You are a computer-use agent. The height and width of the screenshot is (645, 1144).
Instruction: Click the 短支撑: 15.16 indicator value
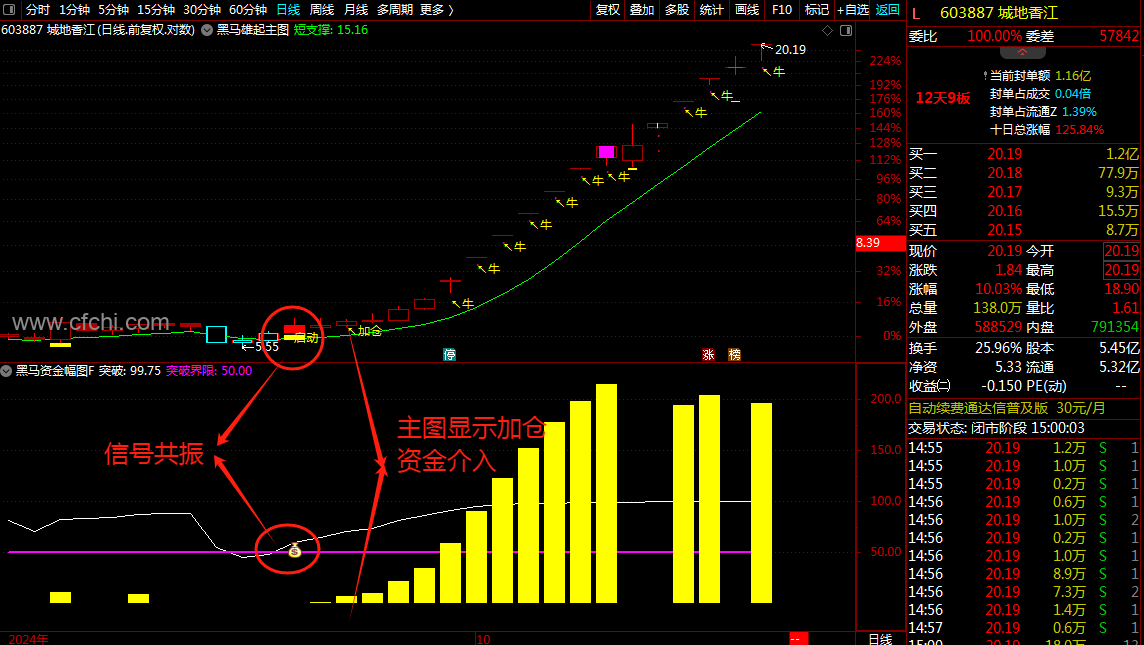(331, 31)
